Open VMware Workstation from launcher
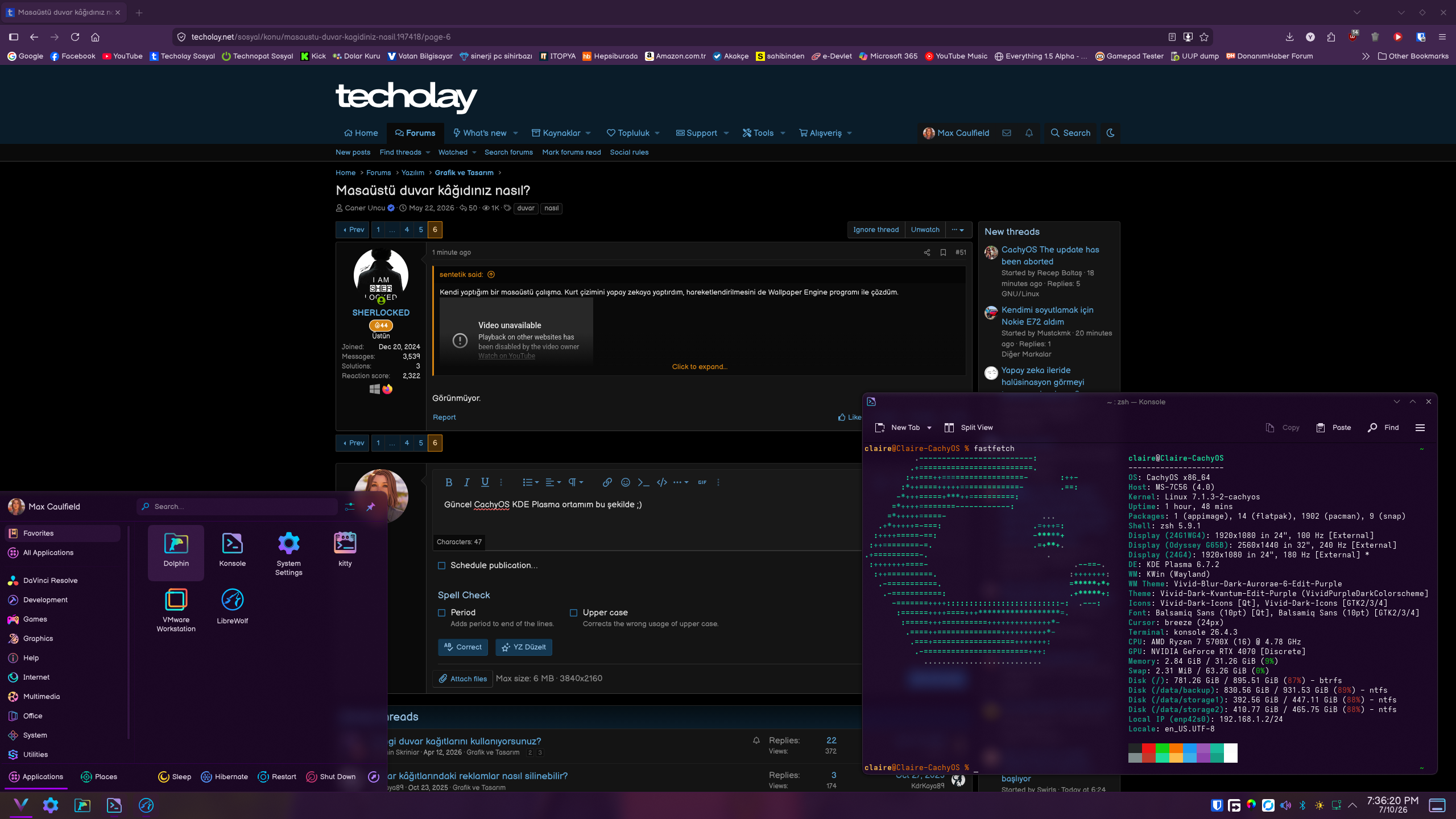 click(176, 611)
